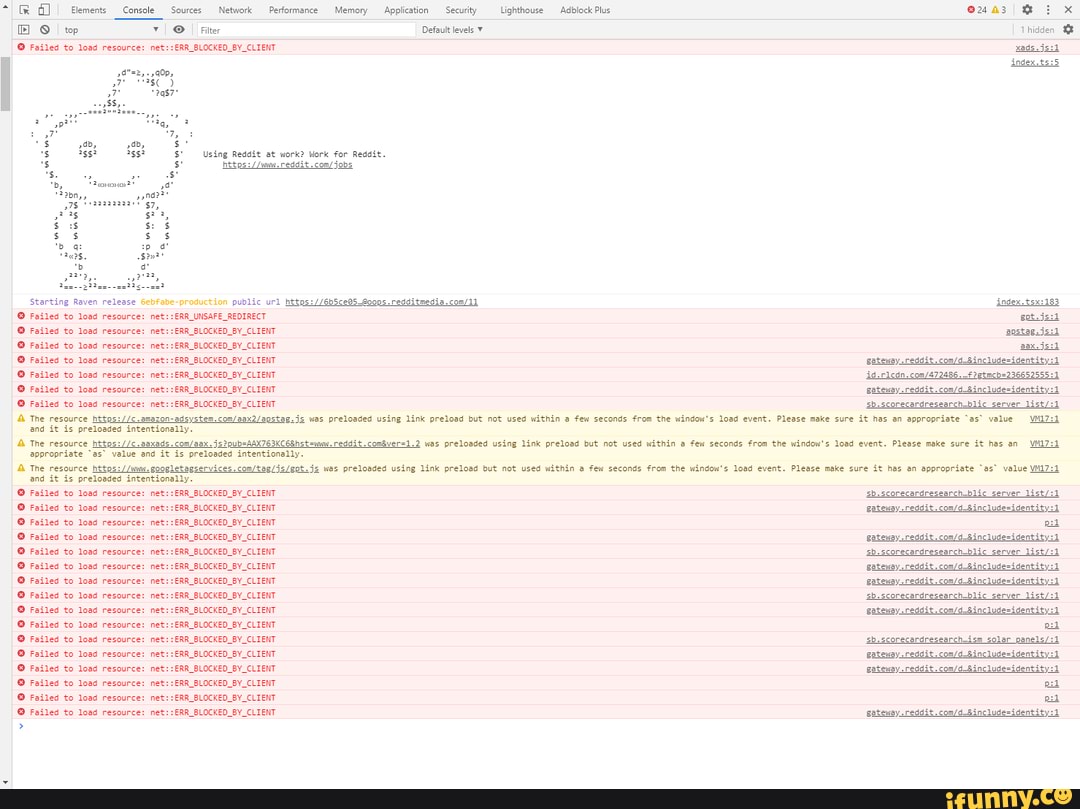Select the Adblock Plus tab

point(585,10)
